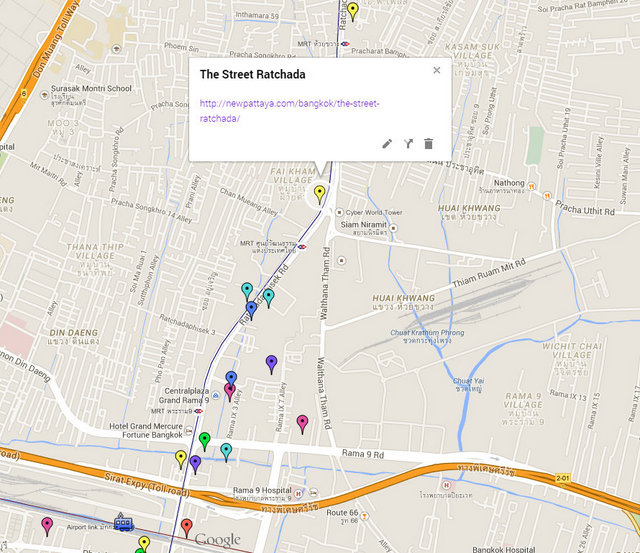Click the pink pin on Rama IX 7 Alley
The image size is (640, 553).
pyautogui.click(x=302, y=424)
